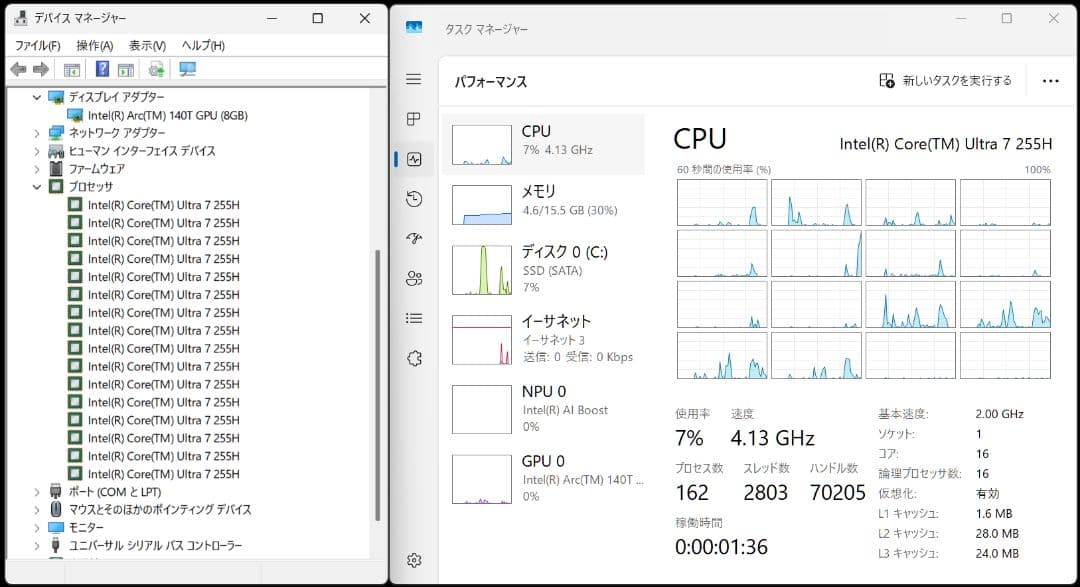The height and width of the screenshot is (587, 1080).
Task: Click the Forward arrow in Device Manager toolbar
Action: click(41, 69)
